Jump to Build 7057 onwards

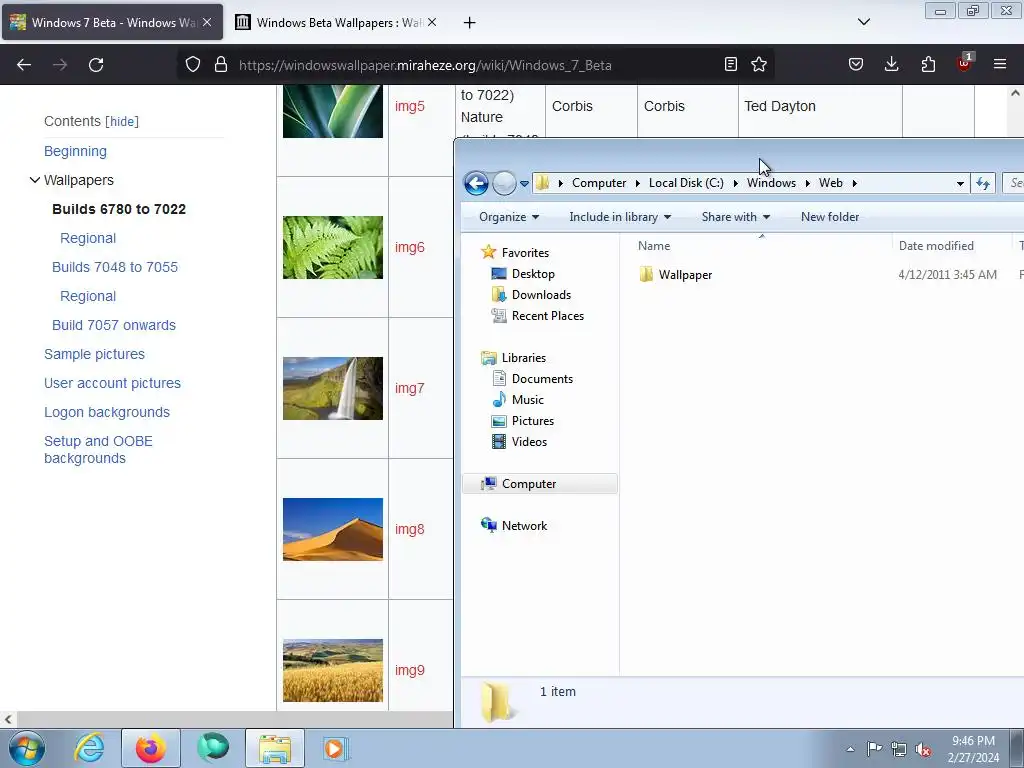[x=114, y=325]
